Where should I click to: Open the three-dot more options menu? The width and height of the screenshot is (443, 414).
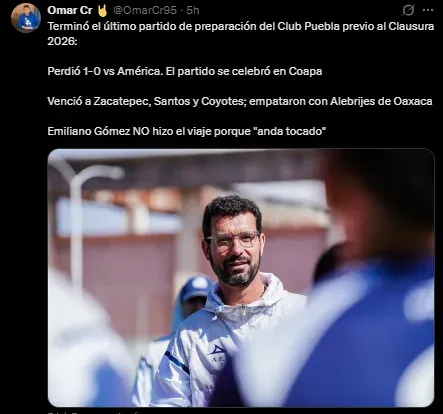coord(428,10)
